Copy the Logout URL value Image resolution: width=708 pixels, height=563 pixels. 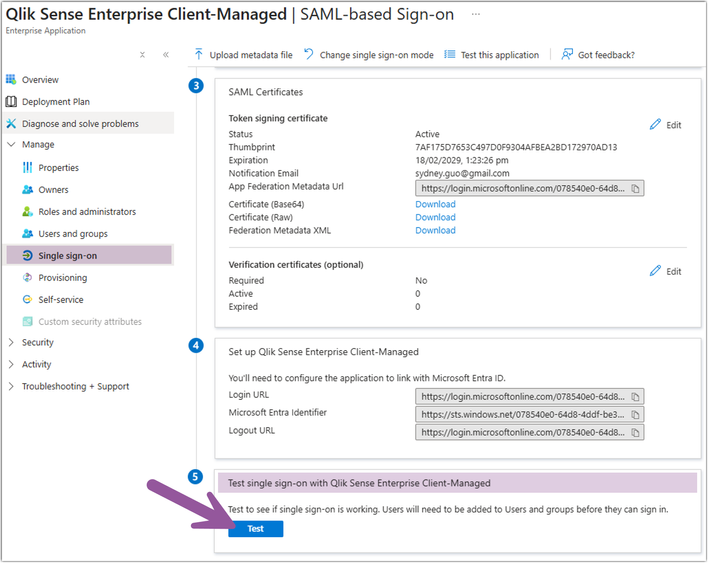click(636, 433)
